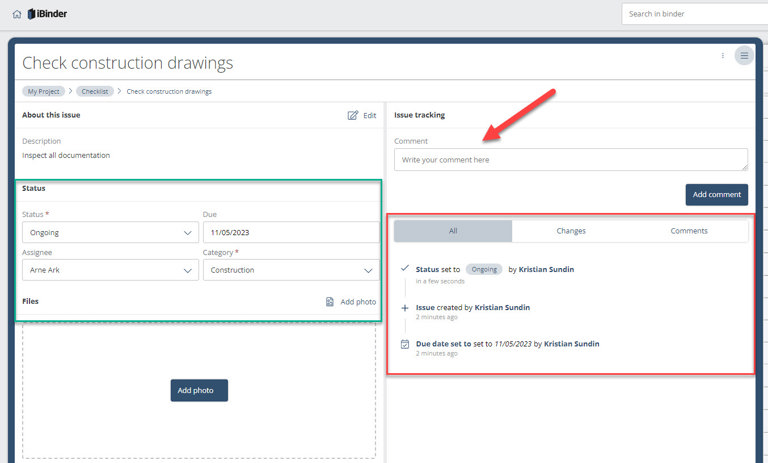
Task: Click the dashed photo drop area
Action: 199,390
